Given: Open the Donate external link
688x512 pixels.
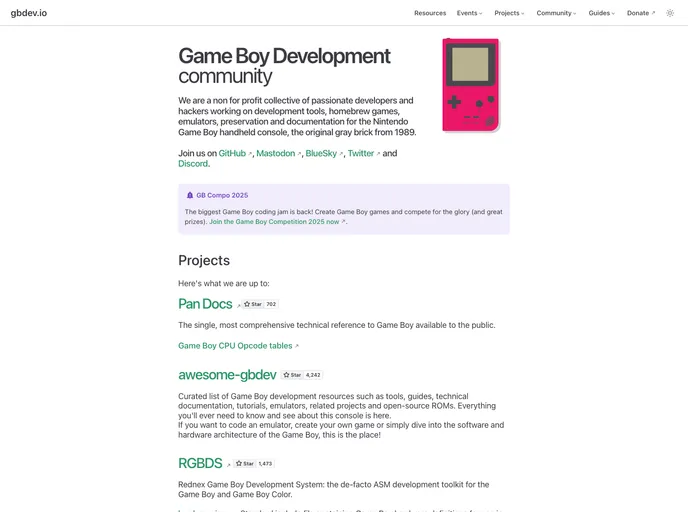Looking at the screenshot, I should 641,13.
